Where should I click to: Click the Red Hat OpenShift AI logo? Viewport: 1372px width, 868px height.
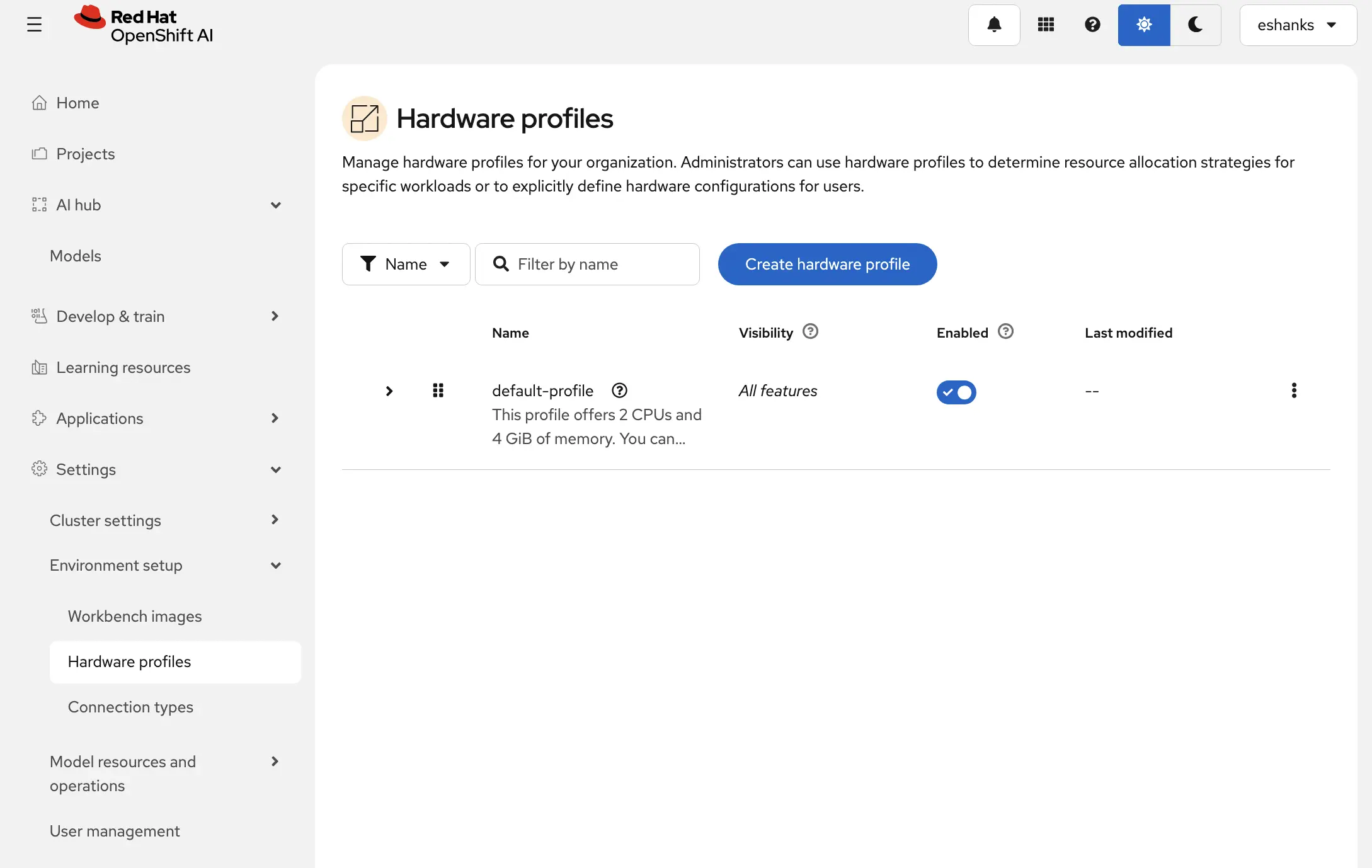[x=144, y=25]
